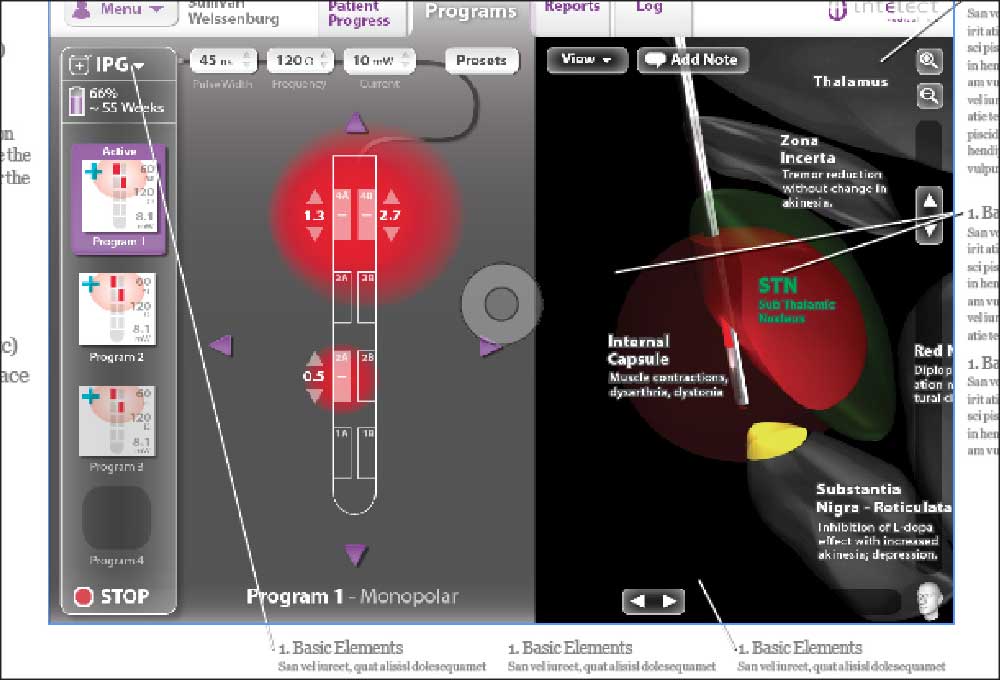The width and height of the screenshot is (1000, 680).
Task: Click the zoom out magnifier icon
Action: point(930,95)
